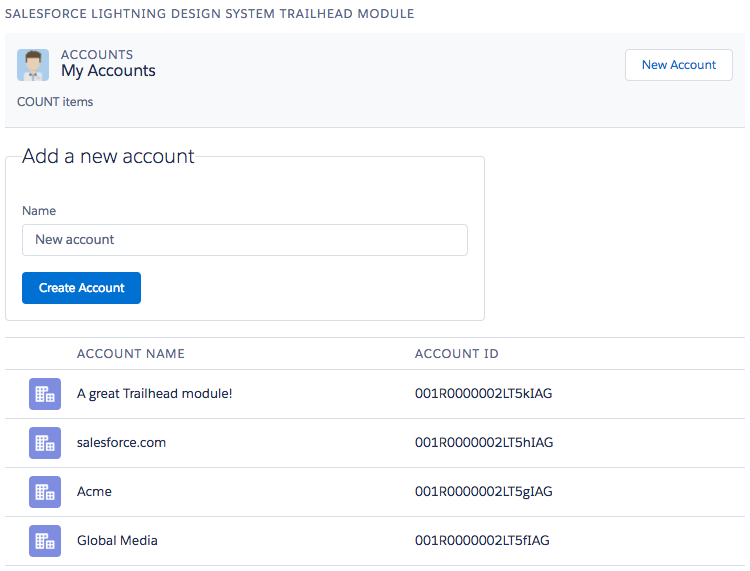
Task: Click the 'Name' field label
Action: [x=39, y=211]
